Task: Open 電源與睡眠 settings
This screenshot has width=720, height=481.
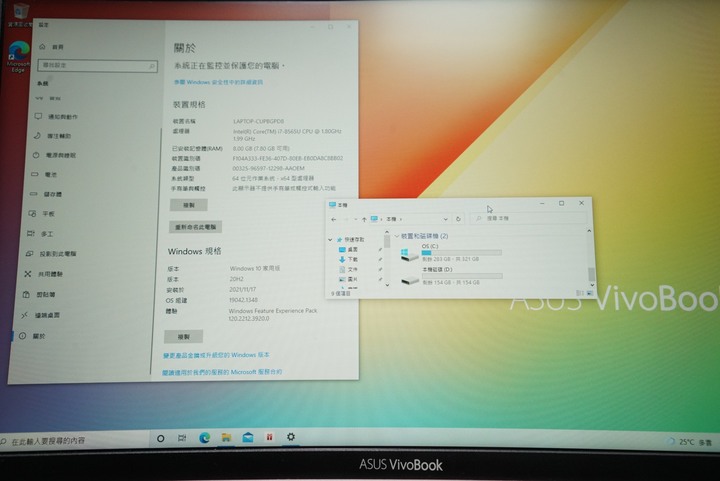Action: (54, 155)
